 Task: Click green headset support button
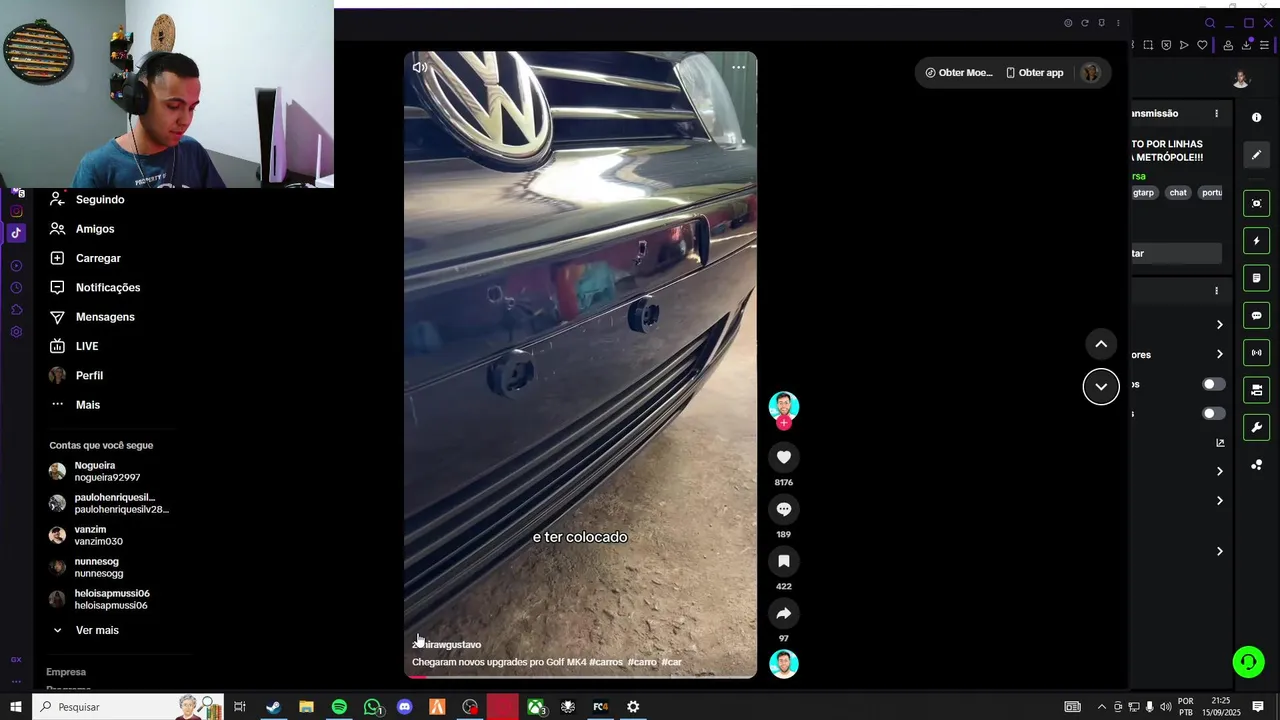click(1248, 662)
